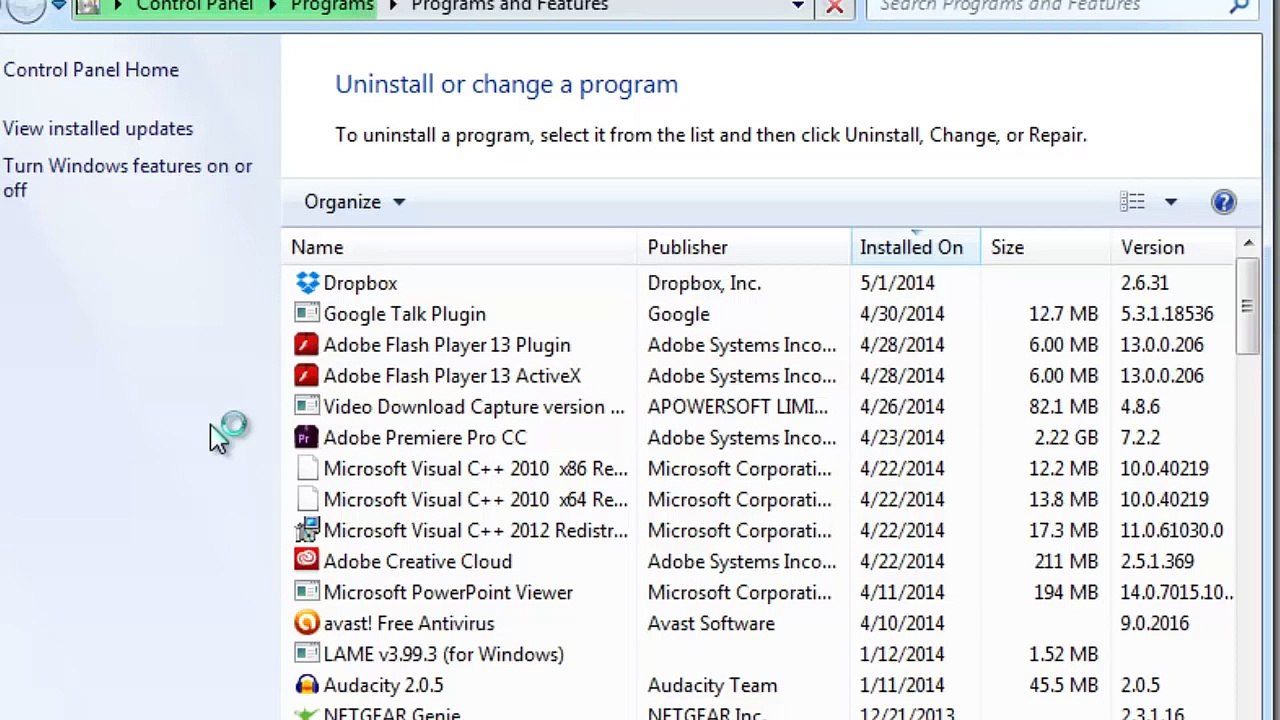The image size is (1280, 720).
Task: Click the Dropbox program icon
Action: point(307,283)
